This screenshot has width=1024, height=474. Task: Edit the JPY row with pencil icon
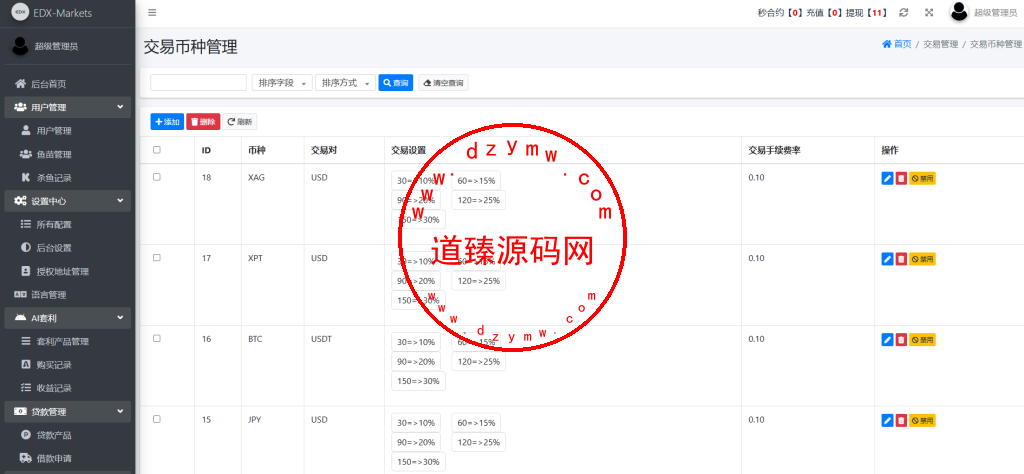point(887,420)
